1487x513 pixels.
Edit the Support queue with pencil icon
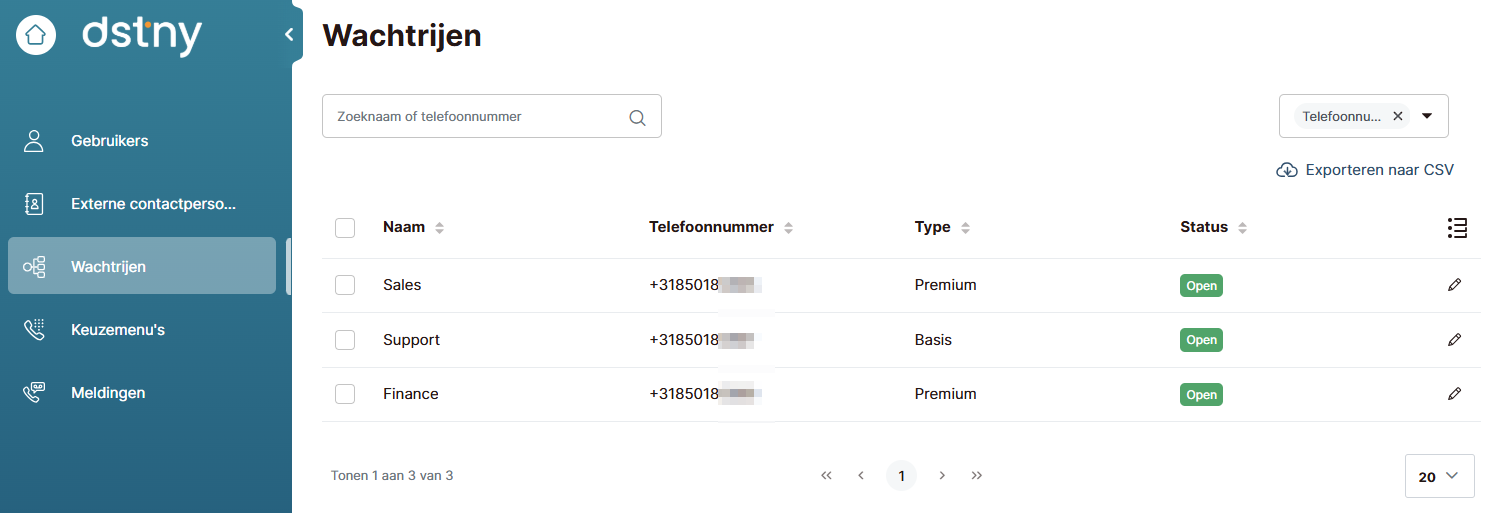[x=1454, y=340]
